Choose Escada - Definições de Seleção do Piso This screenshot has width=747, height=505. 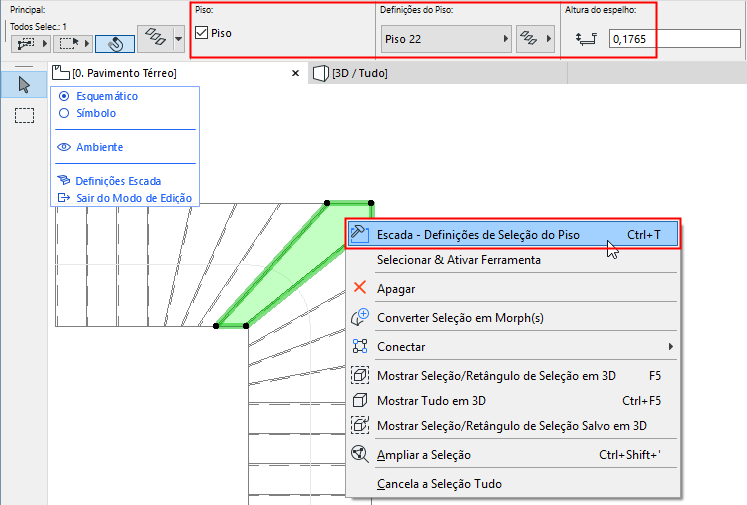(513, 234)
